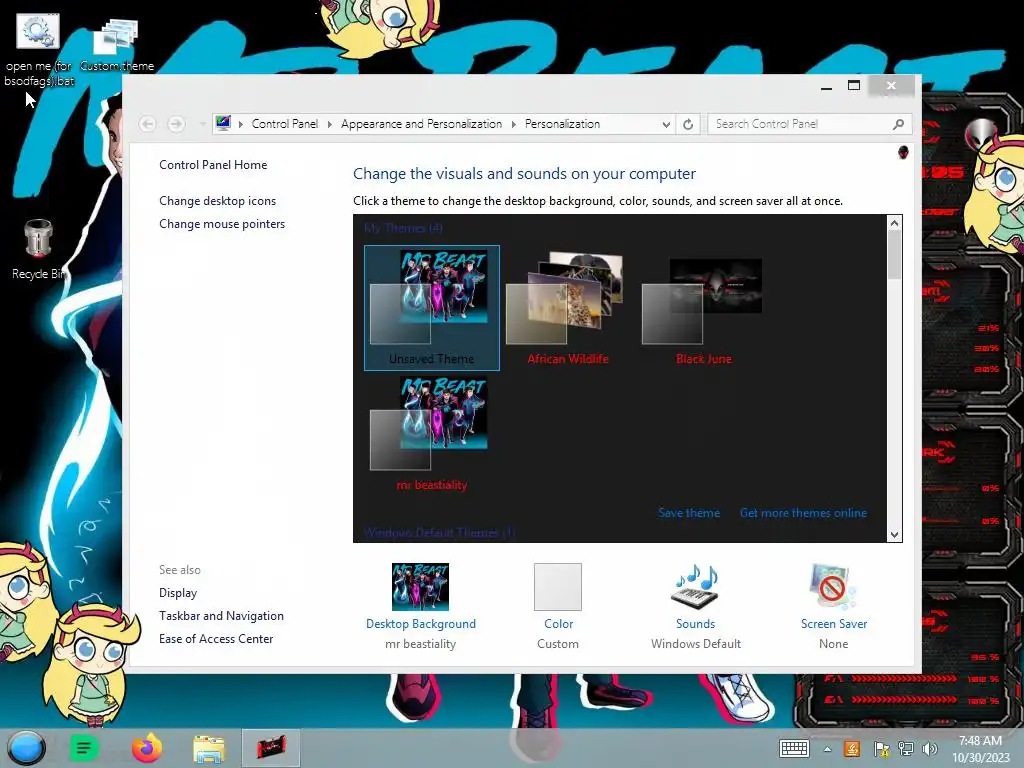This screenshot has width=1024, height=768.
Task: Select the Recycle Bin desktop icon
Action: pos(39,249)
